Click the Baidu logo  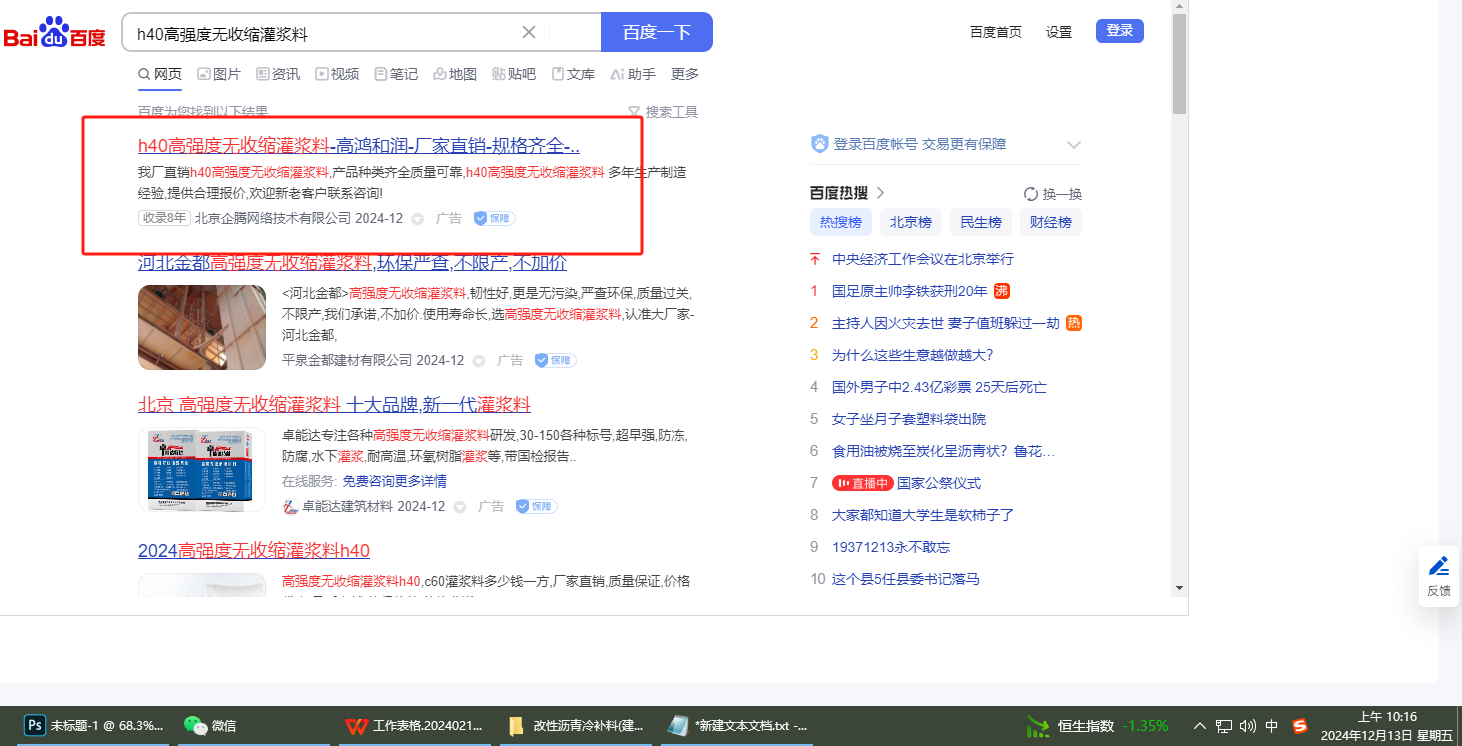click(x=55, y=33)
